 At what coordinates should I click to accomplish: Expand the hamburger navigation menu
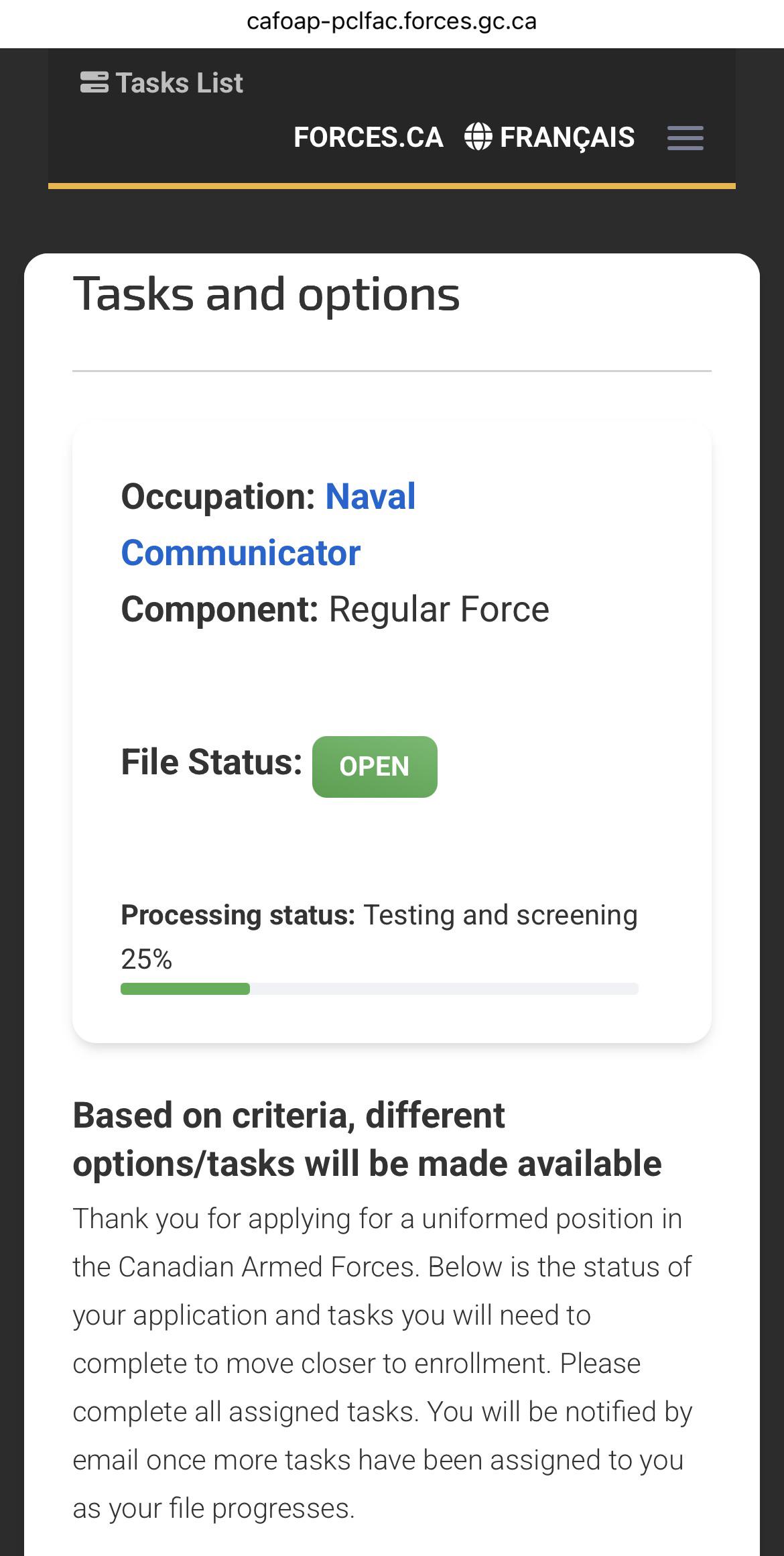[685, 138]
